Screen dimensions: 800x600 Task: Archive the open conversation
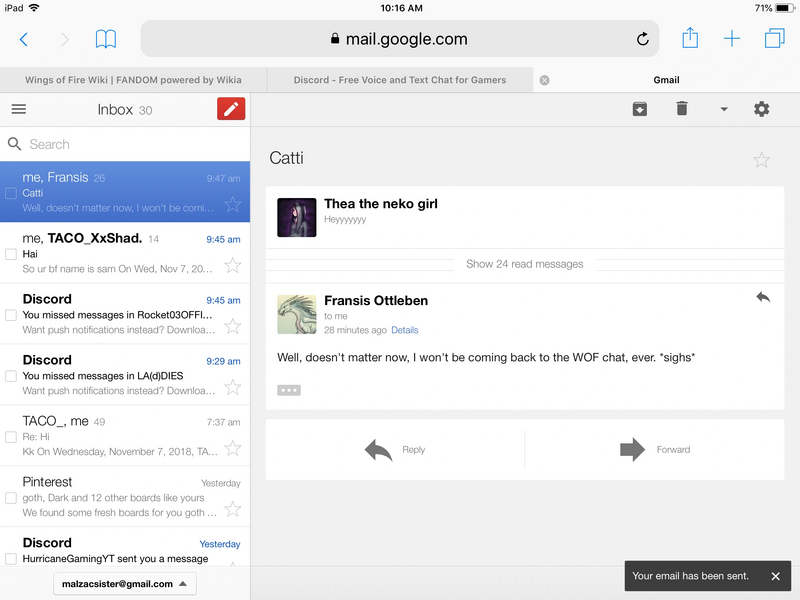click(x=640, y=109)
